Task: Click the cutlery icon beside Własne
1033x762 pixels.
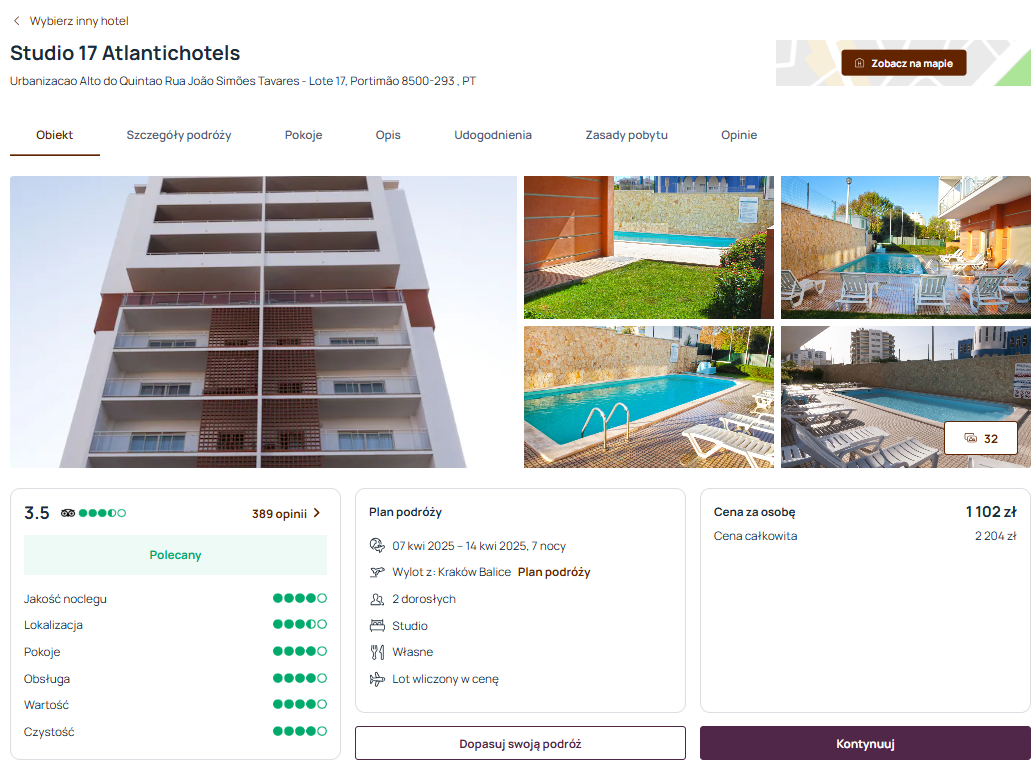Action: click(x=377, y=652)
